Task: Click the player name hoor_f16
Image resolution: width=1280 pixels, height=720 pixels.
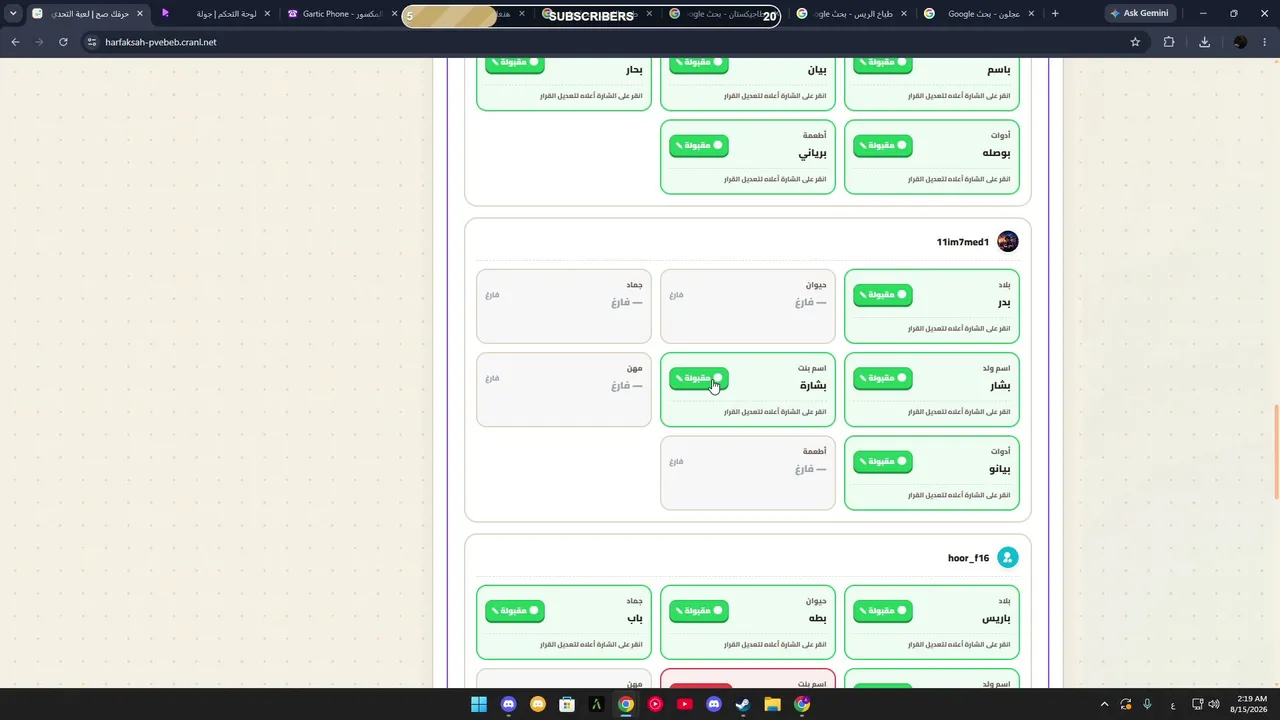Action: tap(968, 558)
